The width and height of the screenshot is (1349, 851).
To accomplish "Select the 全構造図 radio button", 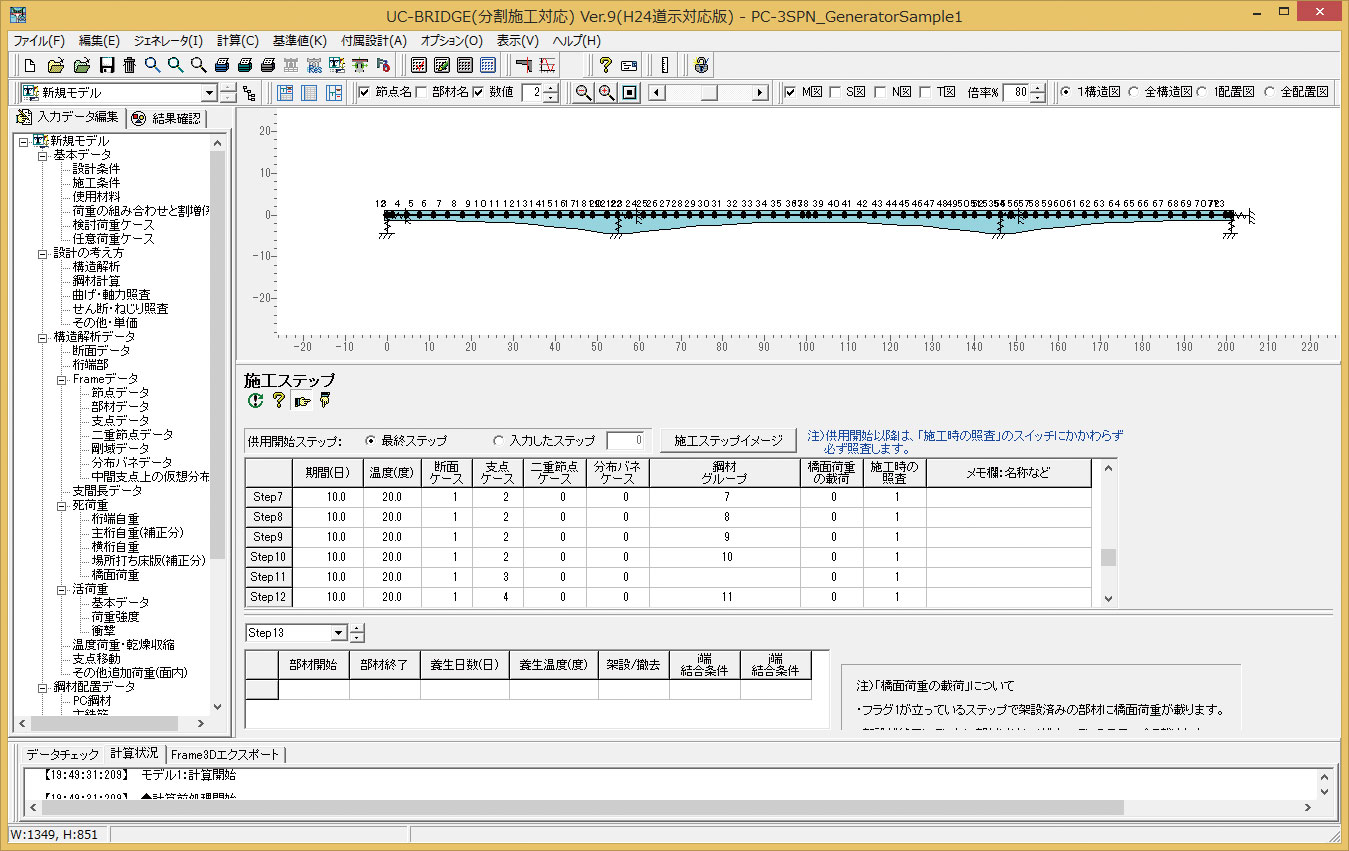I will (1133, 93).
